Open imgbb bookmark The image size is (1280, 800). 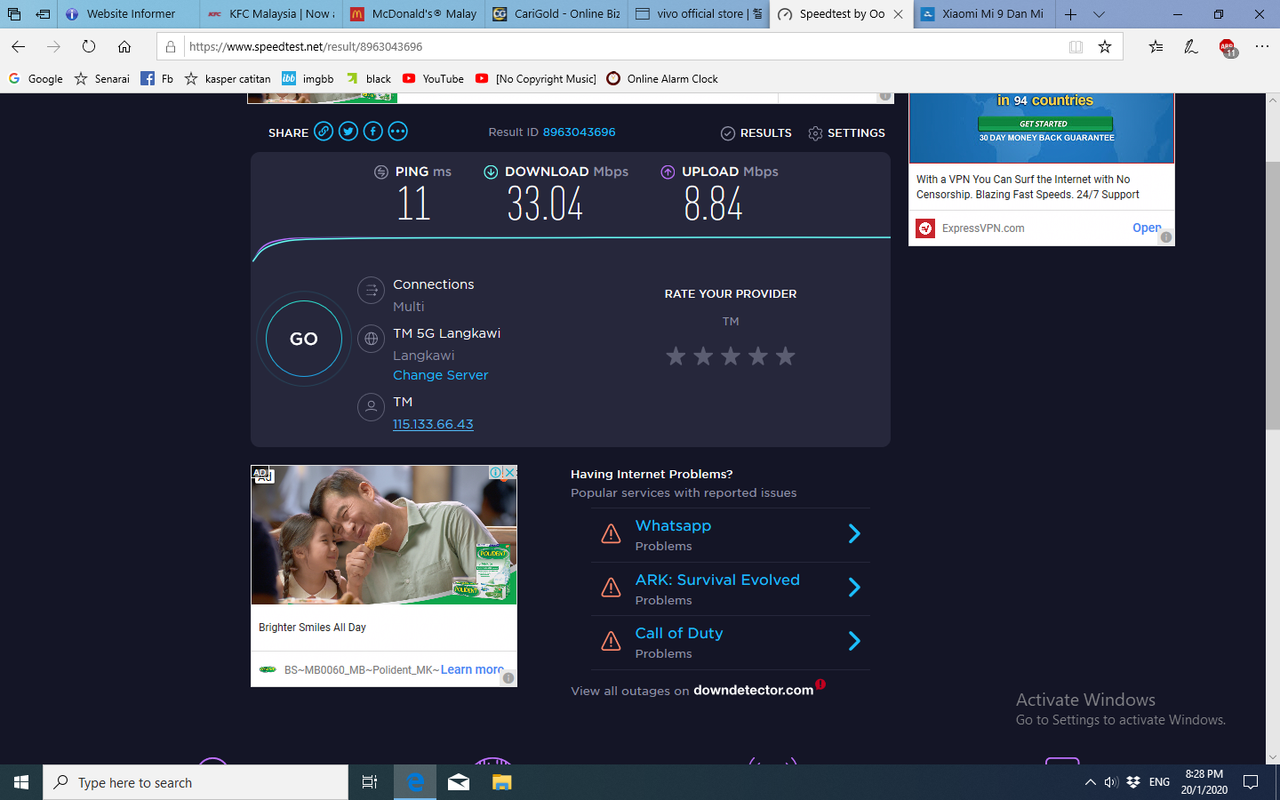pos(308,78)
